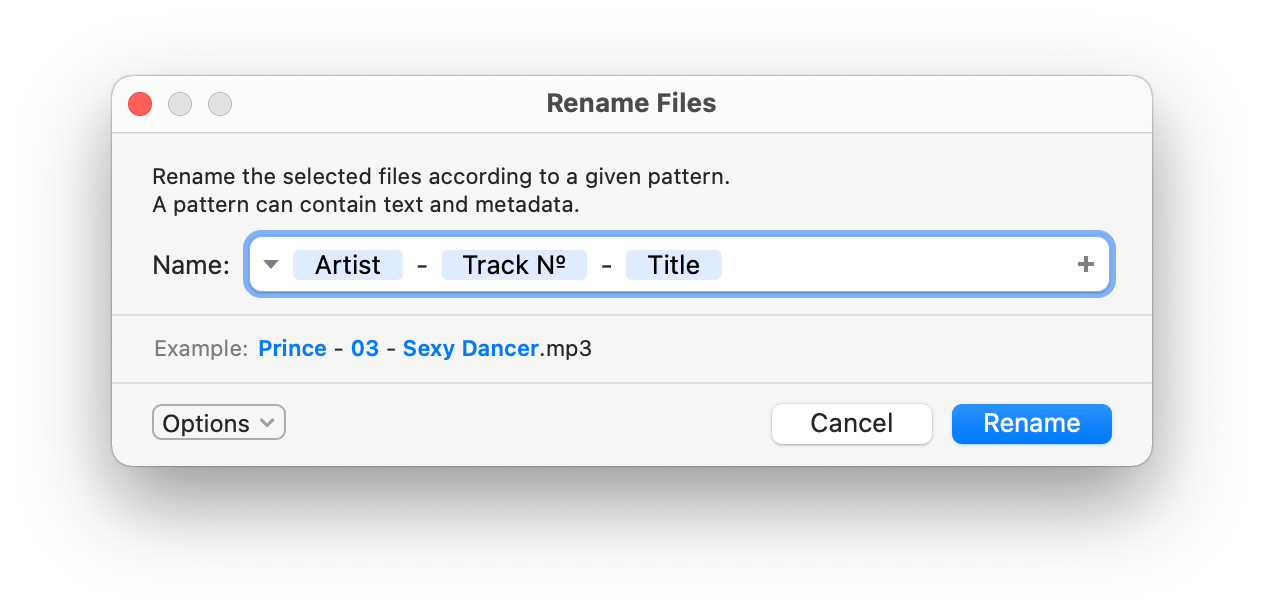Click the Cancel button
Viewport: 1264px width, 614px height.
coord(852,423)
